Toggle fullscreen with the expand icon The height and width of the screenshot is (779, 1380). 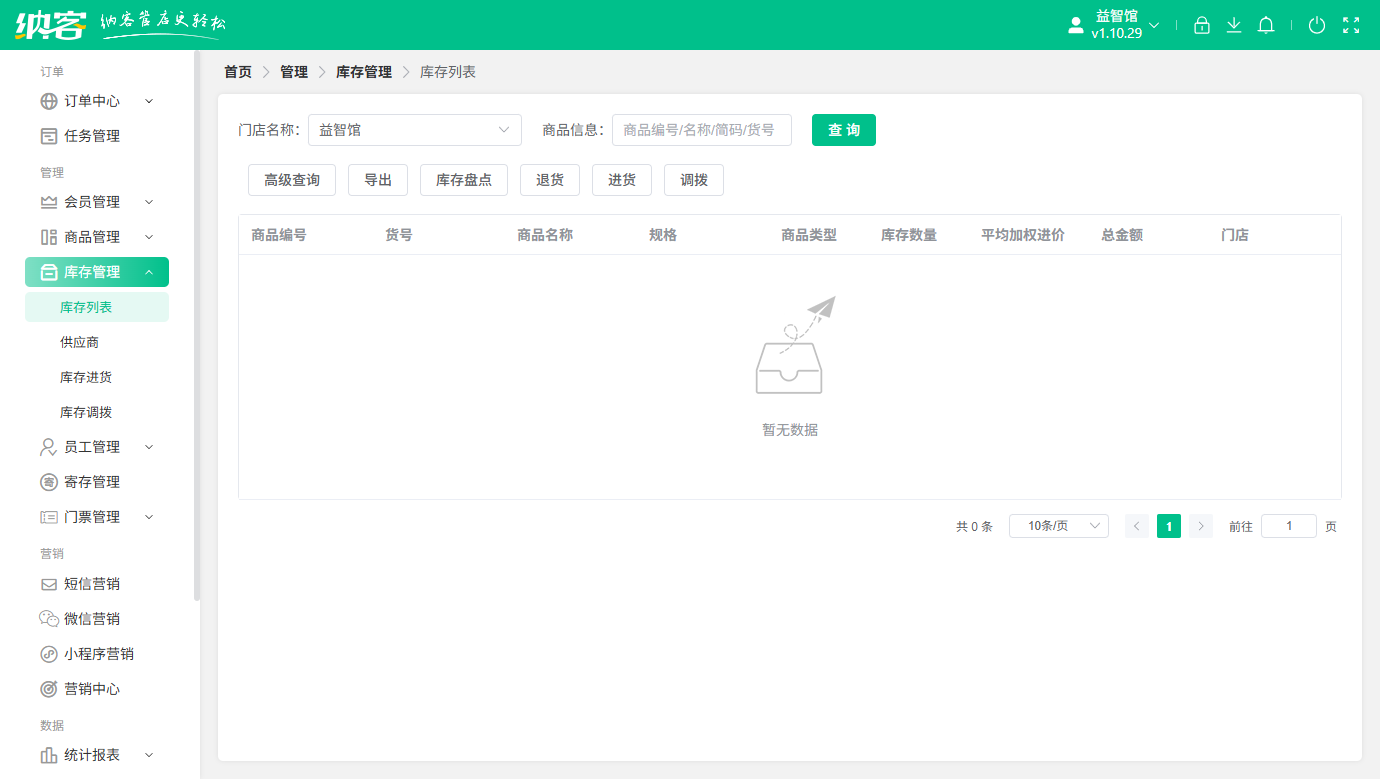pos(1351,25)
